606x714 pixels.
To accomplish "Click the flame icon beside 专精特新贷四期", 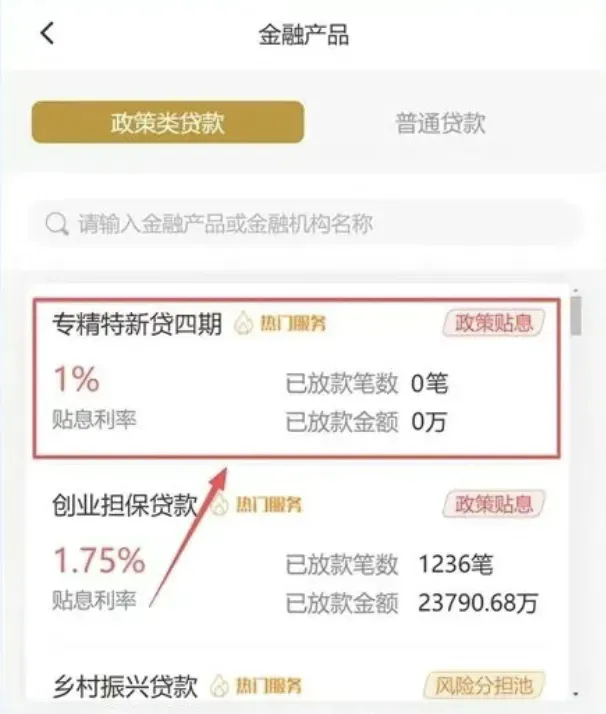I will (x=244, y=323).
